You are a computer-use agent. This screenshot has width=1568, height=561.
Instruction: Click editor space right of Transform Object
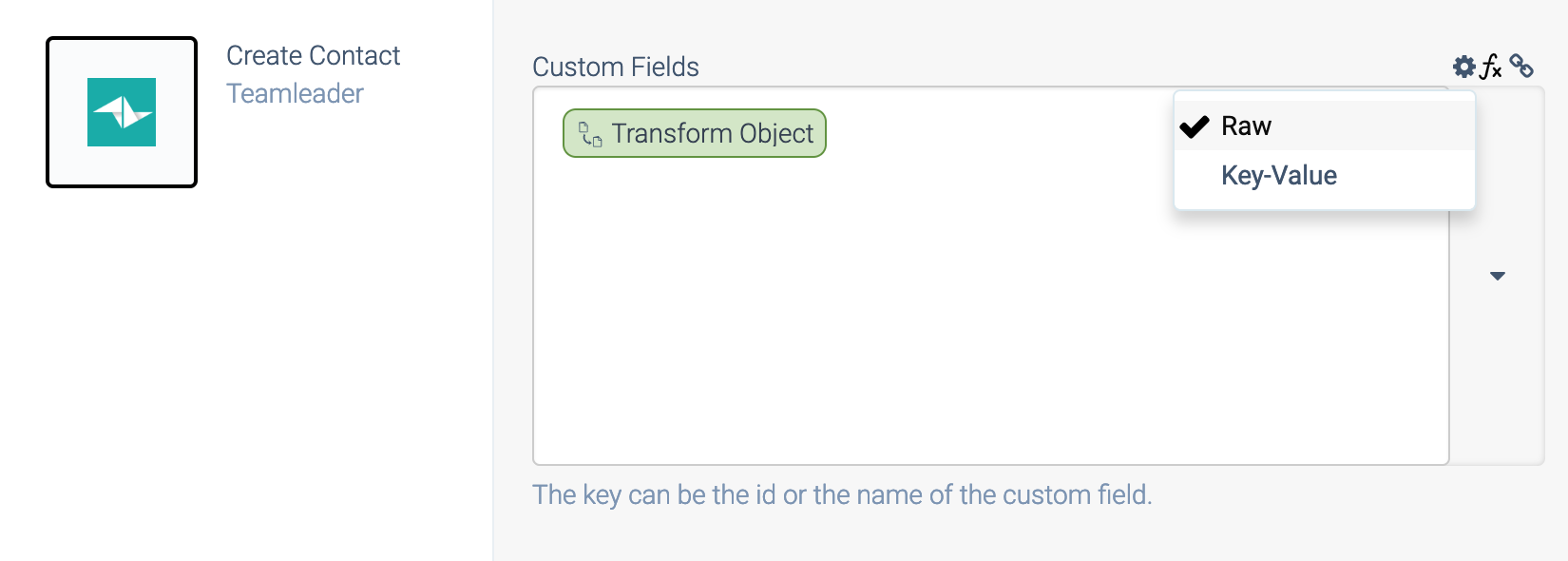pos(998,133)
